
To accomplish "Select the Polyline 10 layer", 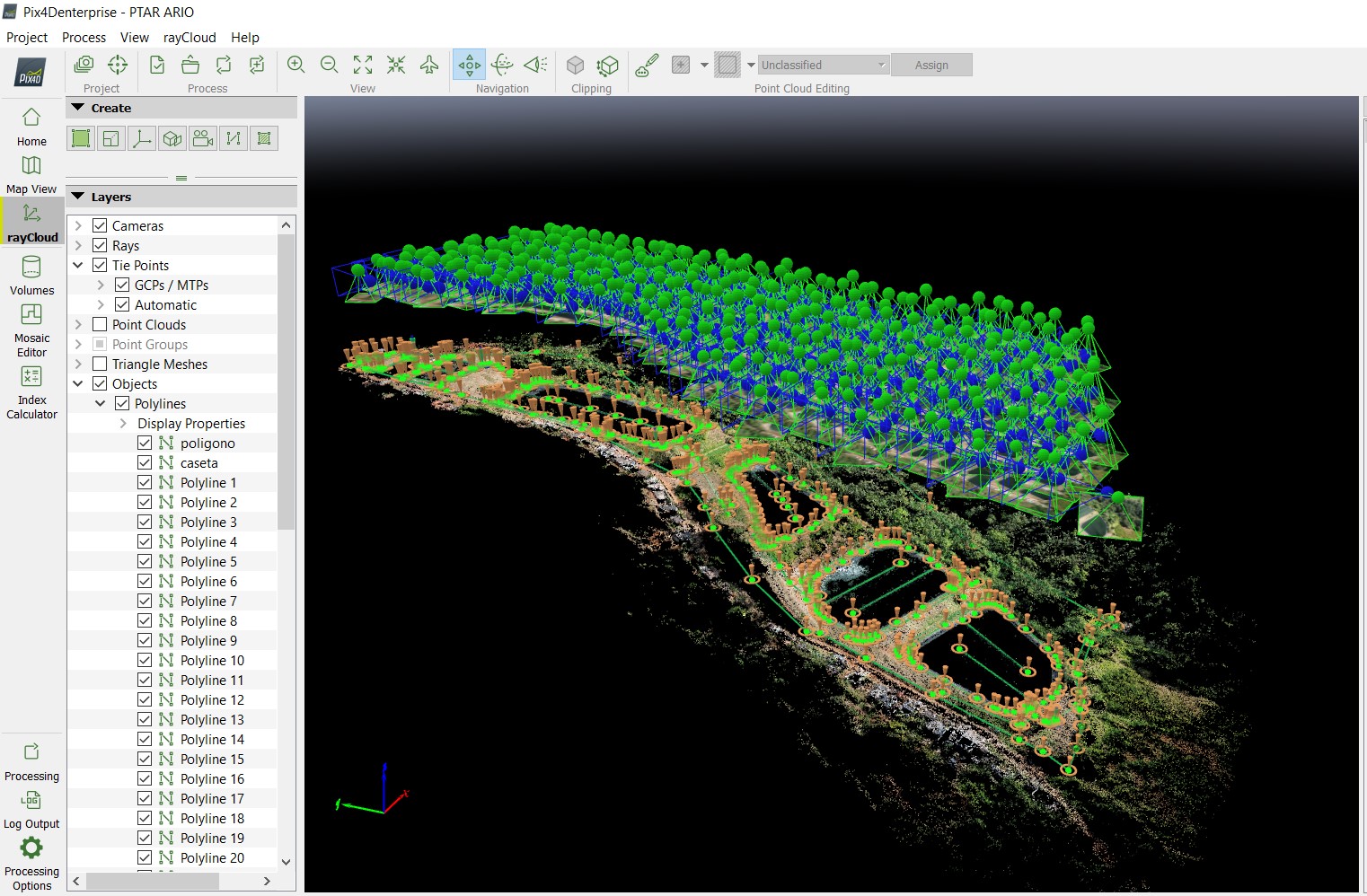I will (212, 660).
